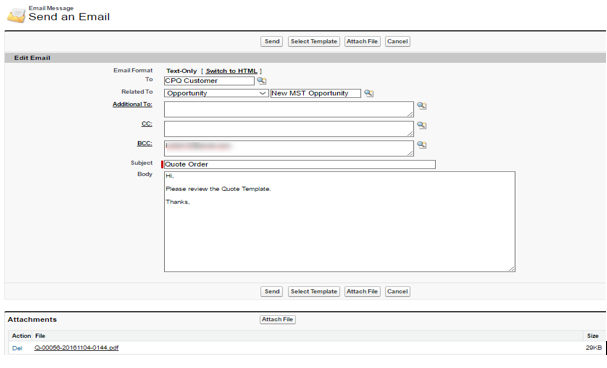Viewport: 607px width, 368px height.
Task: Click the 29KB attachment size value
Action: point(593,348)
